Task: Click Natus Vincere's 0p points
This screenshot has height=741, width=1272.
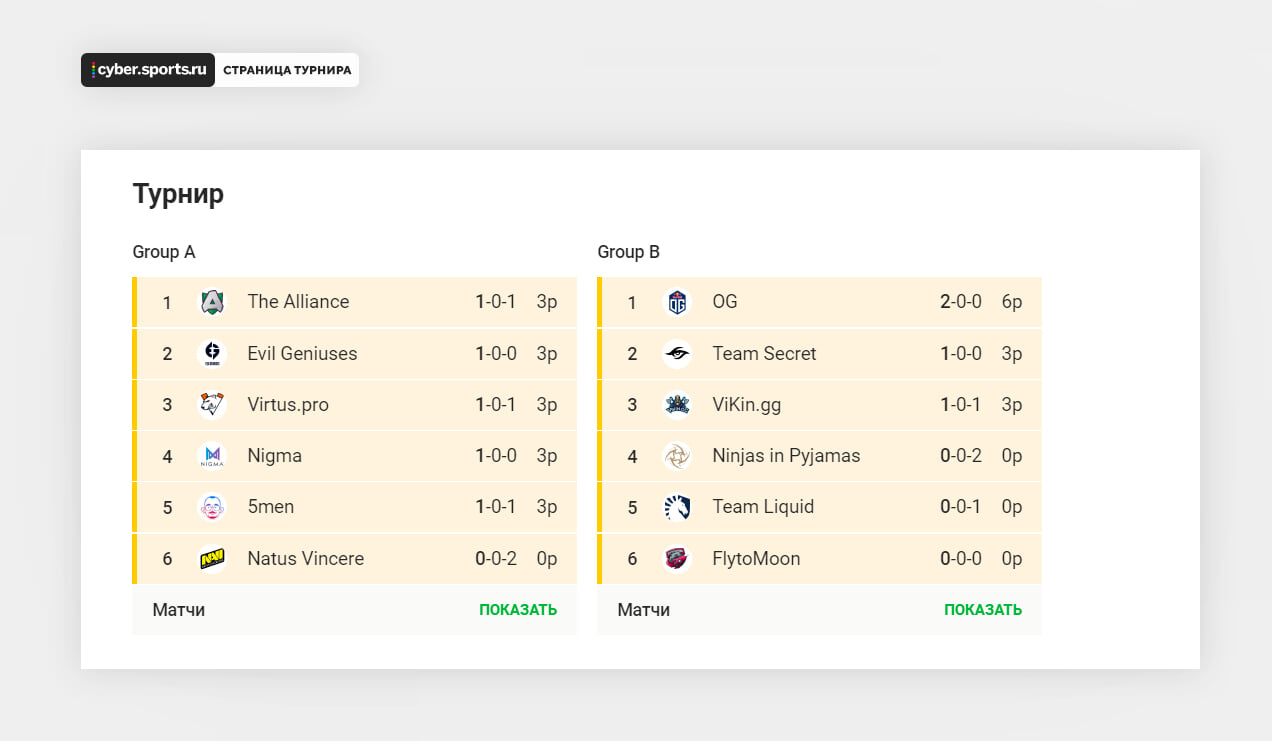Action: pos(547,559)
